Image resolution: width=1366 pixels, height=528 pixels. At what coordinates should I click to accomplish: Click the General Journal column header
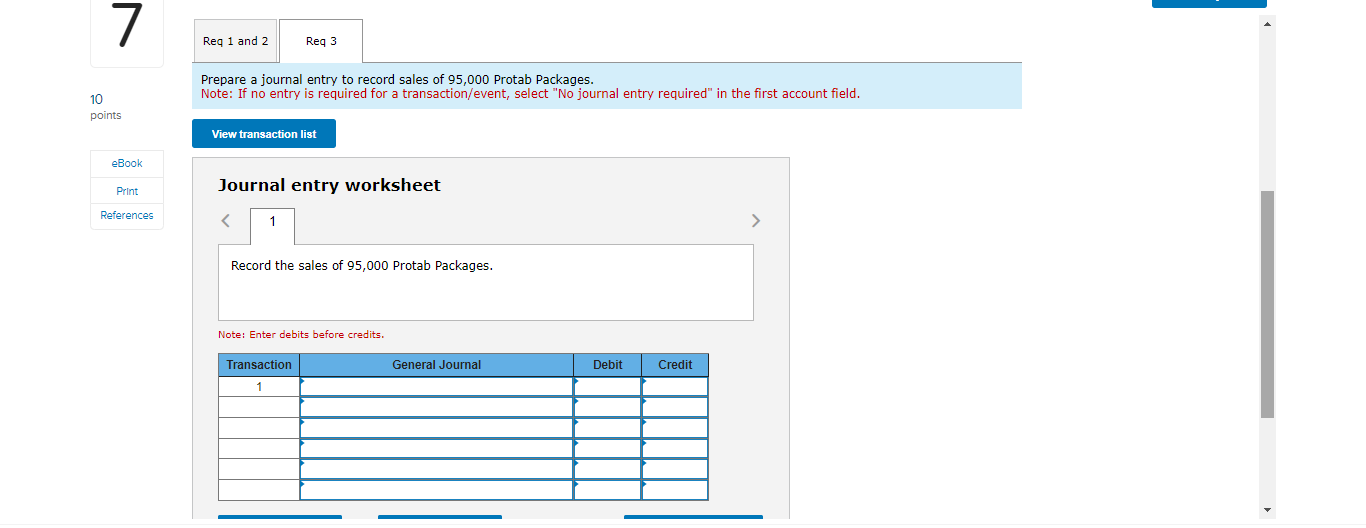coord(437,365)
